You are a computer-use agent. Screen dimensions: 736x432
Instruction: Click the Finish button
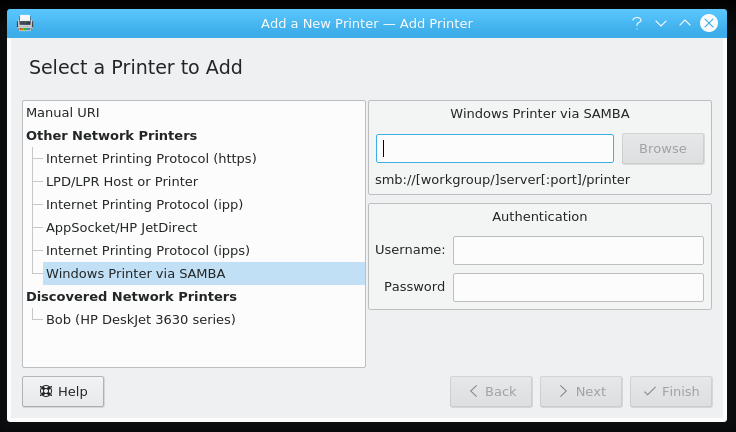point(671,391)
